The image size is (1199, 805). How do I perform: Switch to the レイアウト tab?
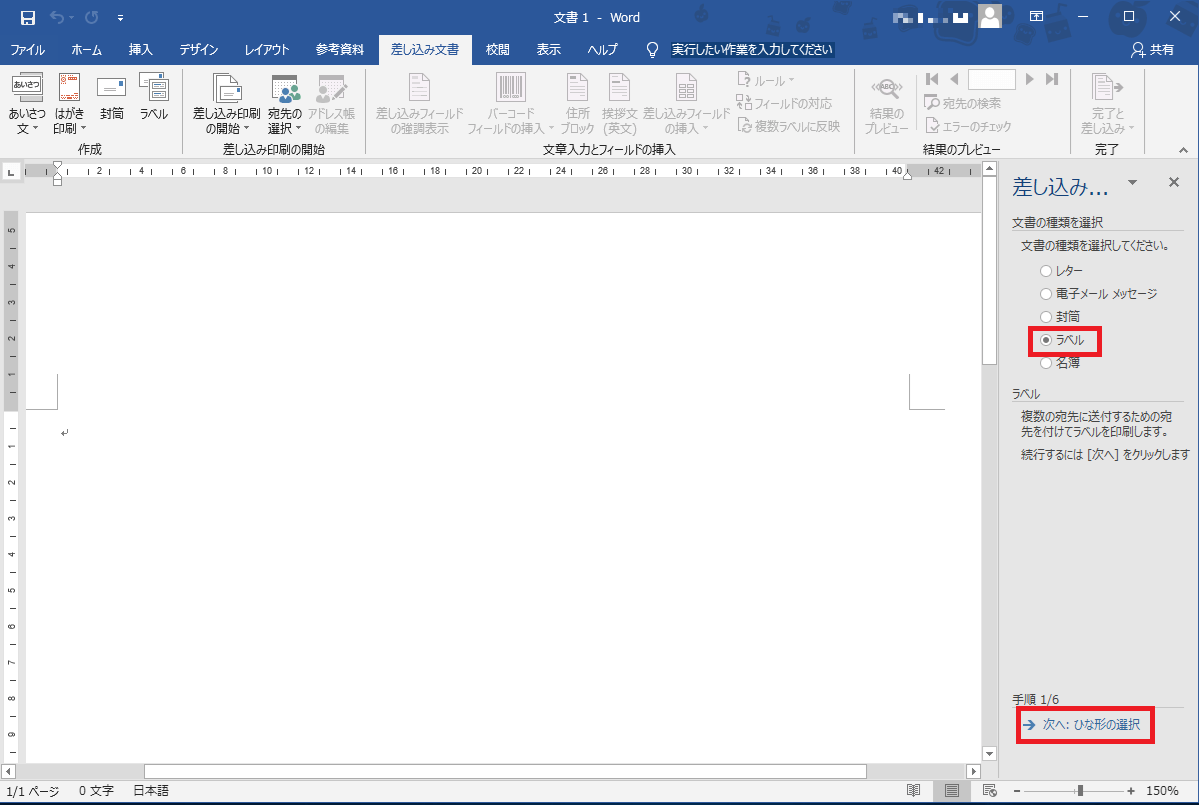(x=267, y=49)
